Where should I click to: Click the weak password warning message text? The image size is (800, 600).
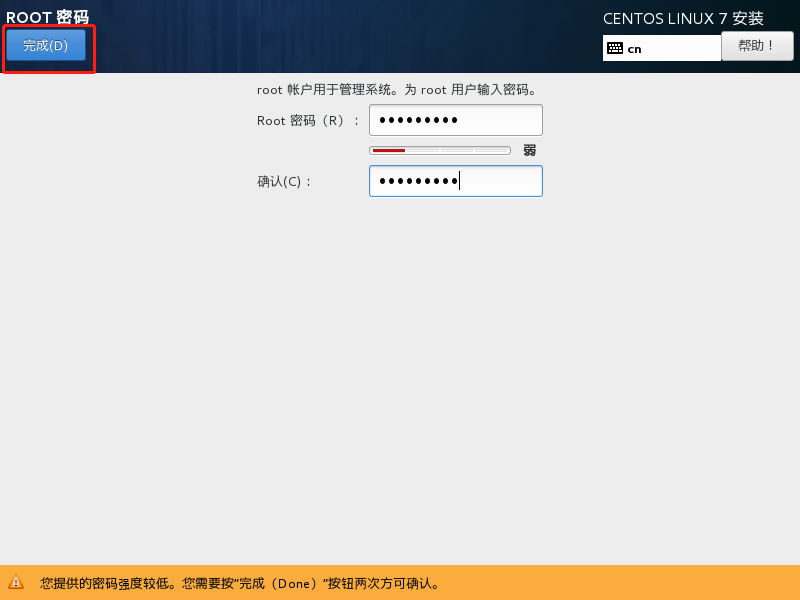240,583
